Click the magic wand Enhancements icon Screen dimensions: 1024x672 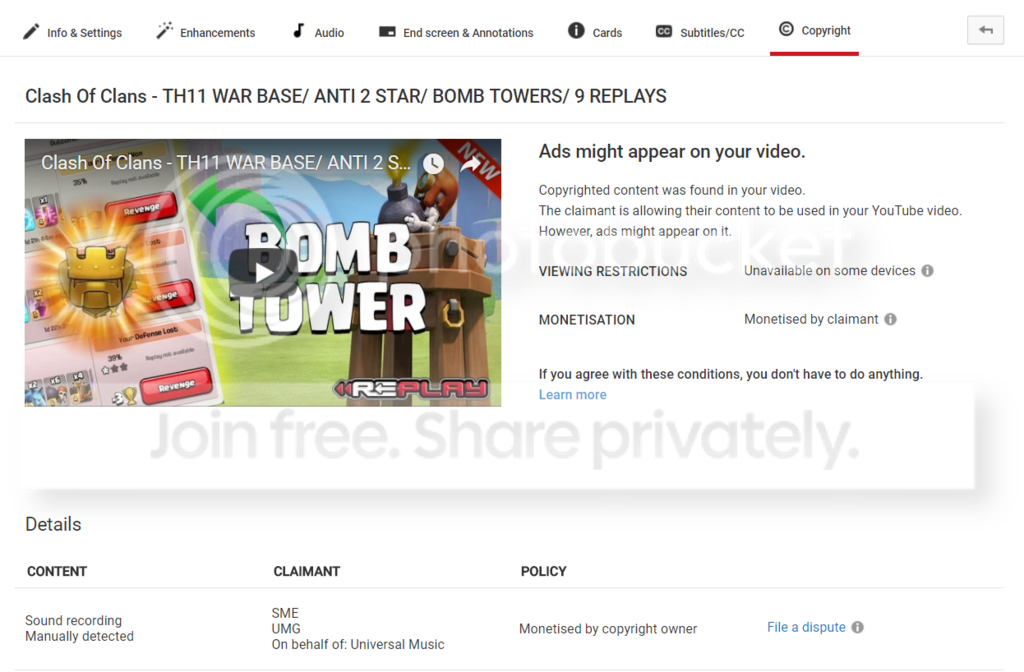165,31
